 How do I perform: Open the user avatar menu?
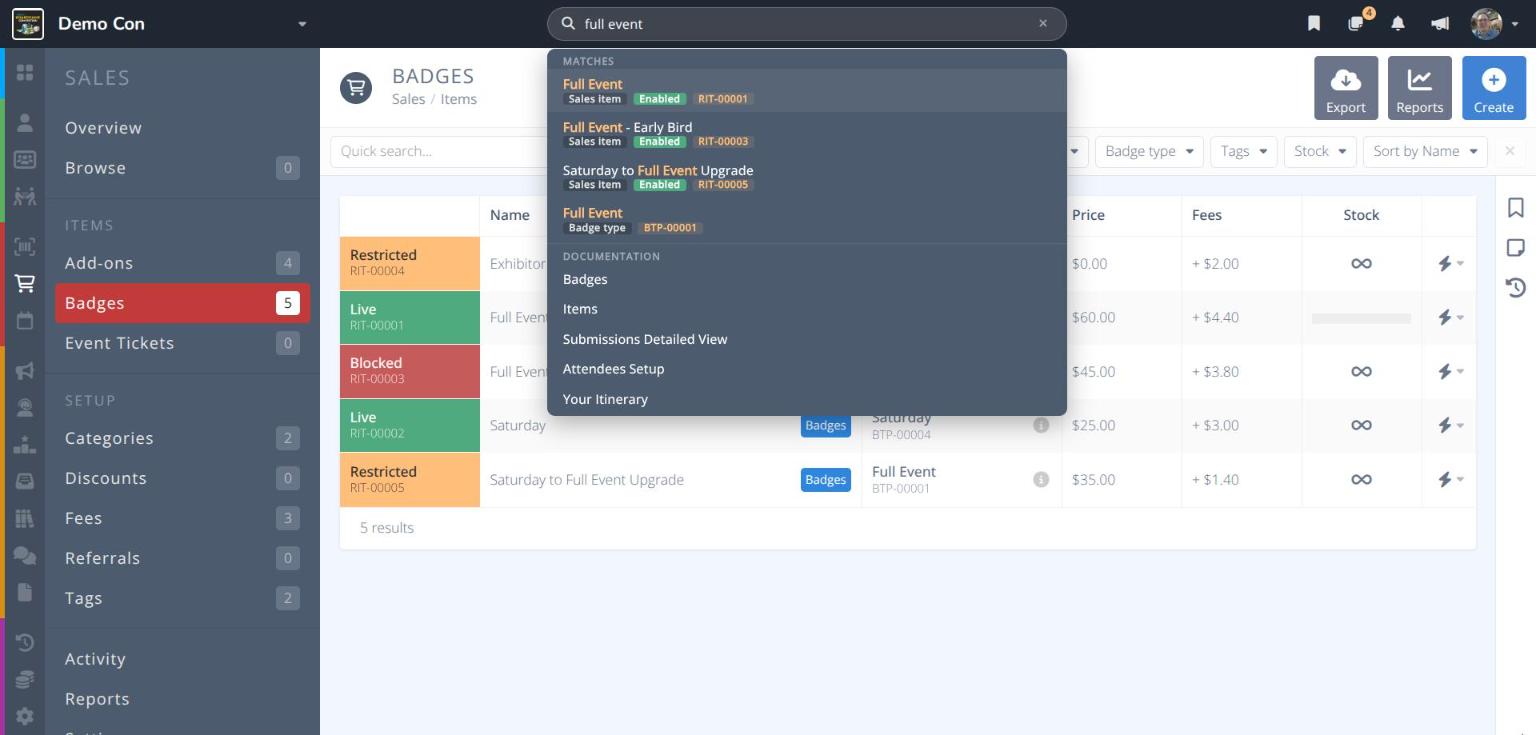1496,23
